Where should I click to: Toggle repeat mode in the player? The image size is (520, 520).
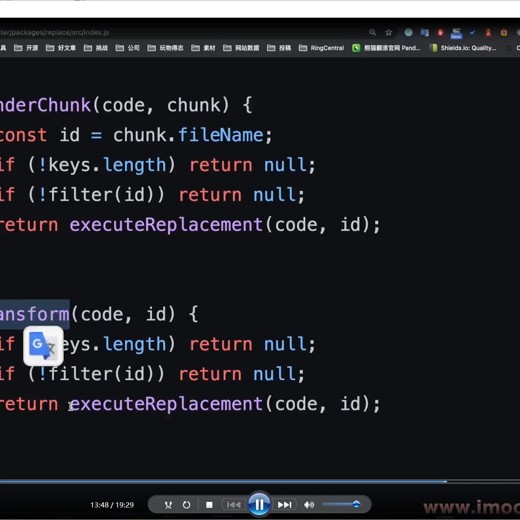coord(186,505)
